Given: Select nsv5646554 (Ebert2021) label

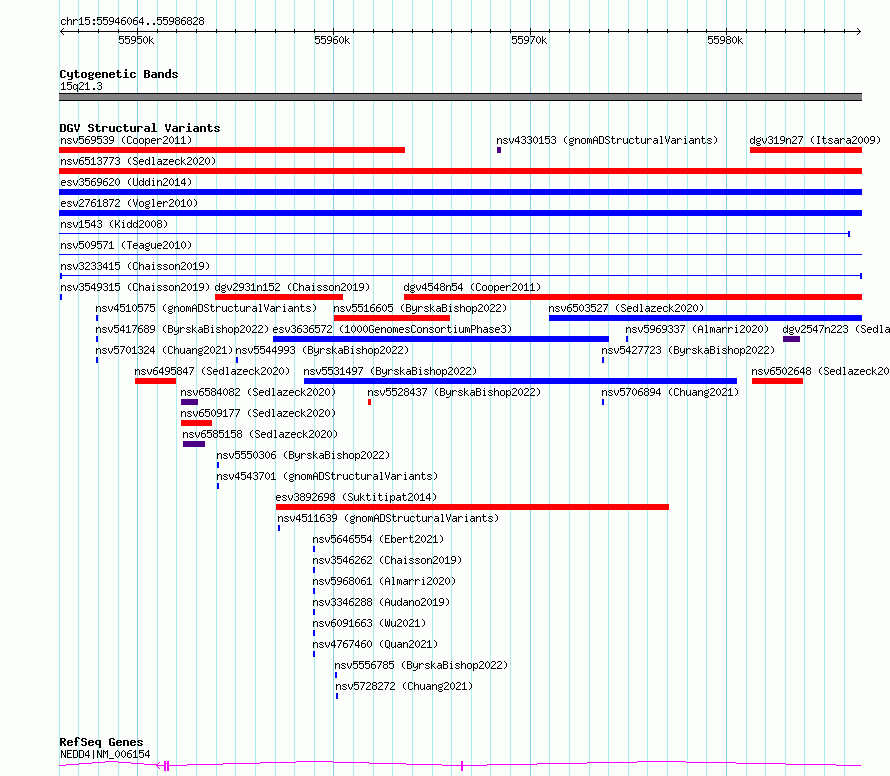Looking at the screenshot, I should pyautogui.click(x=379, y=539).
